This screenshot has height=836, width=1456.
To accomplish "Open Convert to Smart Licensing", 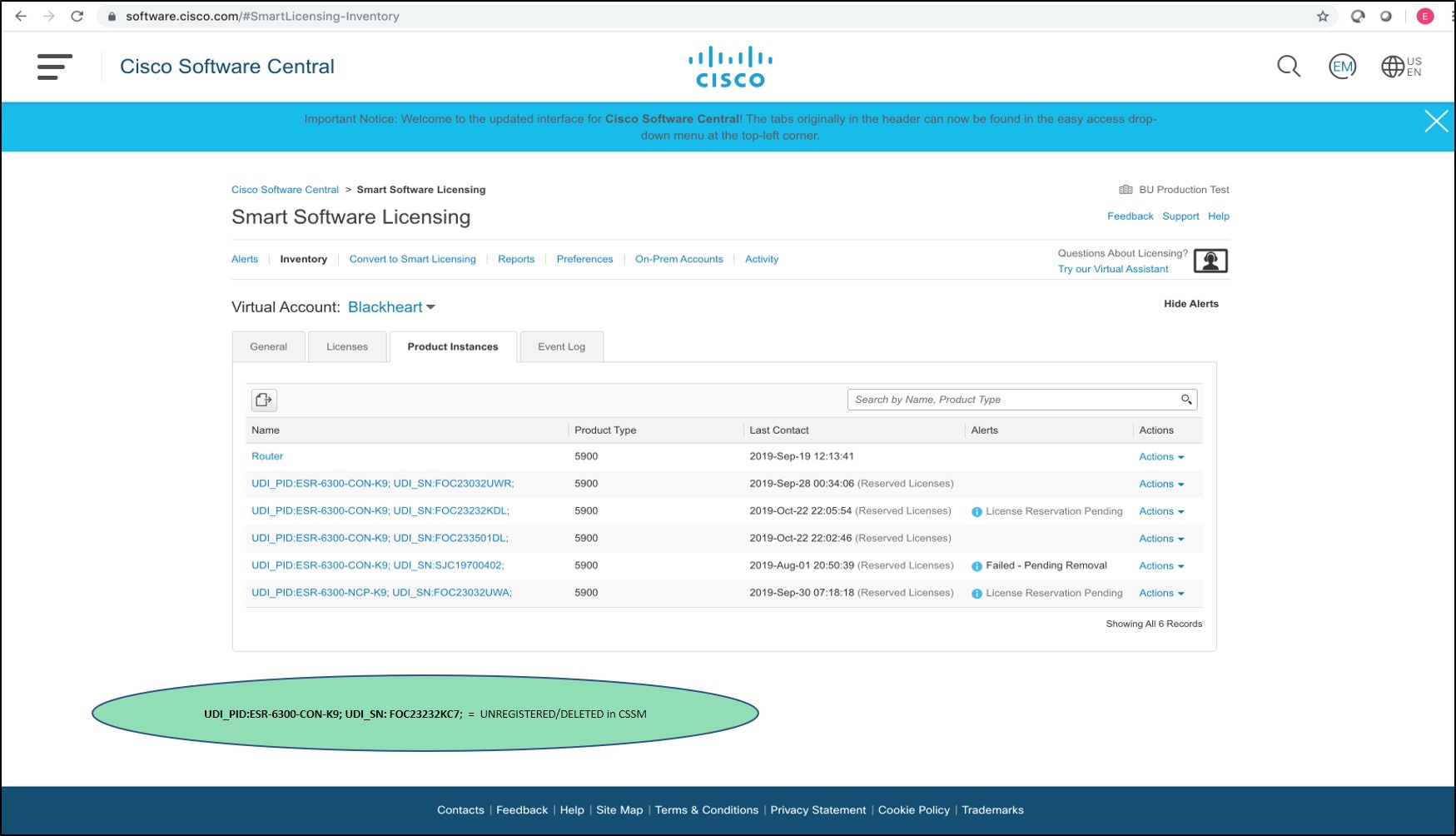I will [x=413, y=259].
